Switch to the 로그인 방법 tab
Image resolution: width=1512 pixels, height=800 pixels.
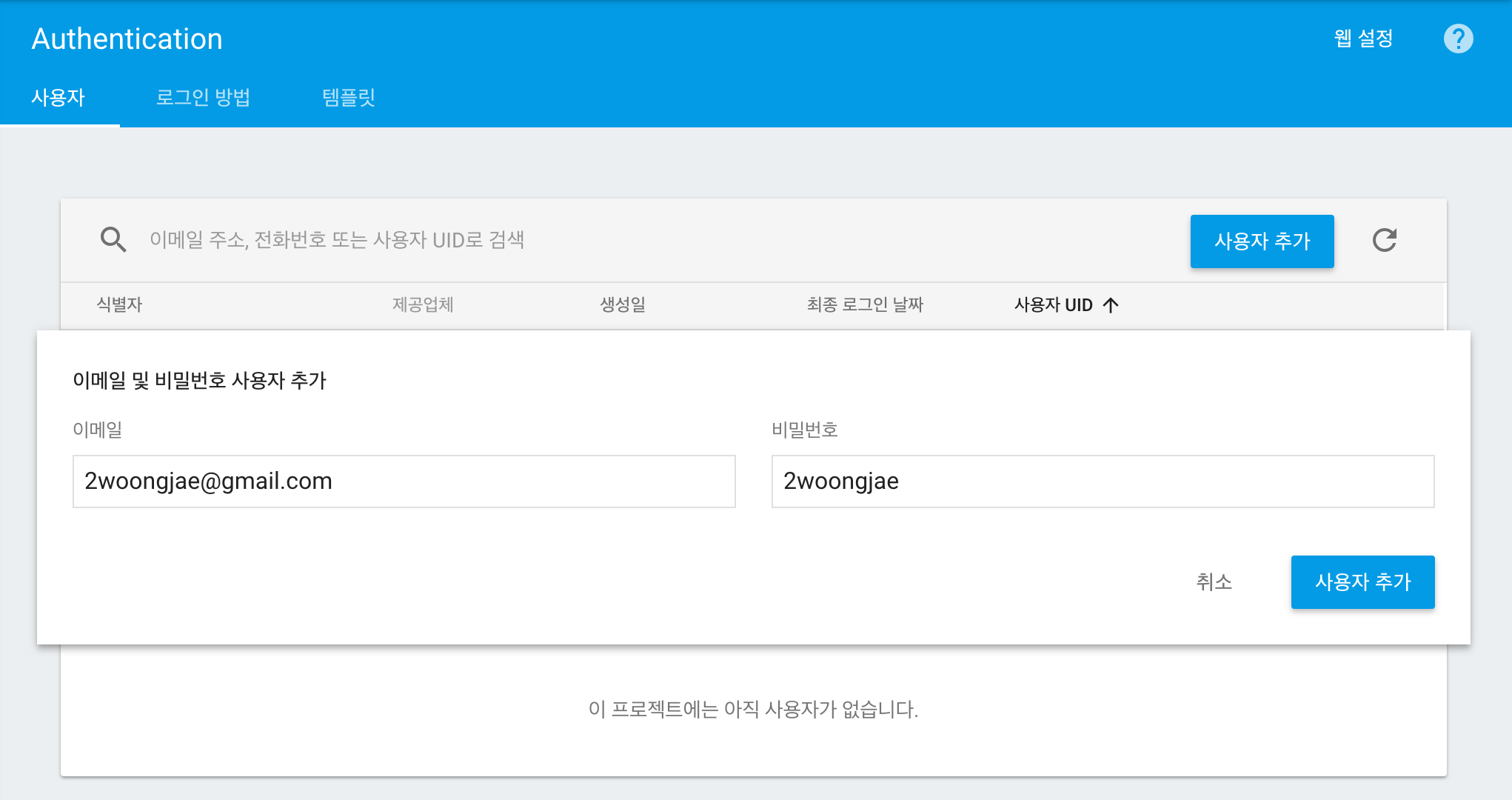pyautogui.click(x=203, y=98)
